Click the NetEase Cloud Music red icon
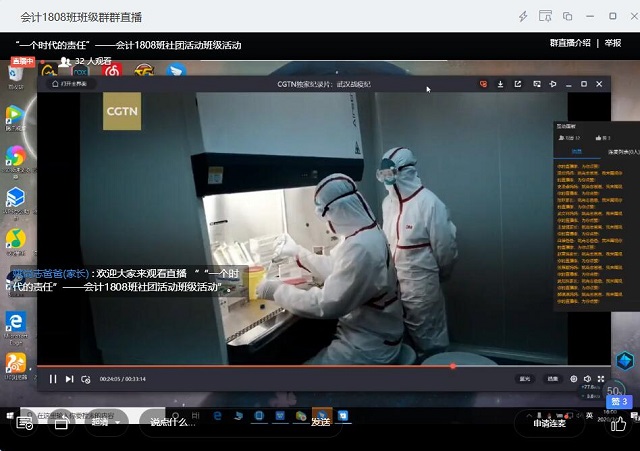The height and width of the screenshot is (451, 640). pos(113,70)
